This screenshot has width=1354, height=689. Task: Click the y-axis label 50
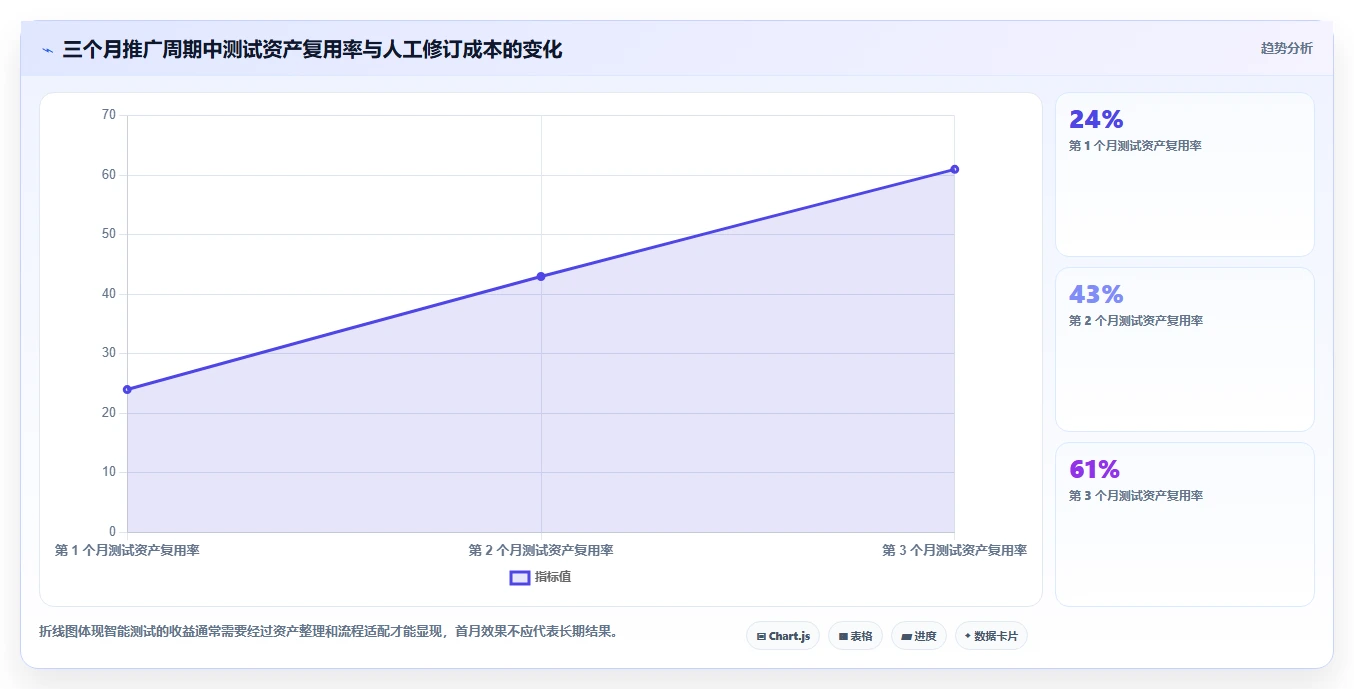click(x=109, y=234)
